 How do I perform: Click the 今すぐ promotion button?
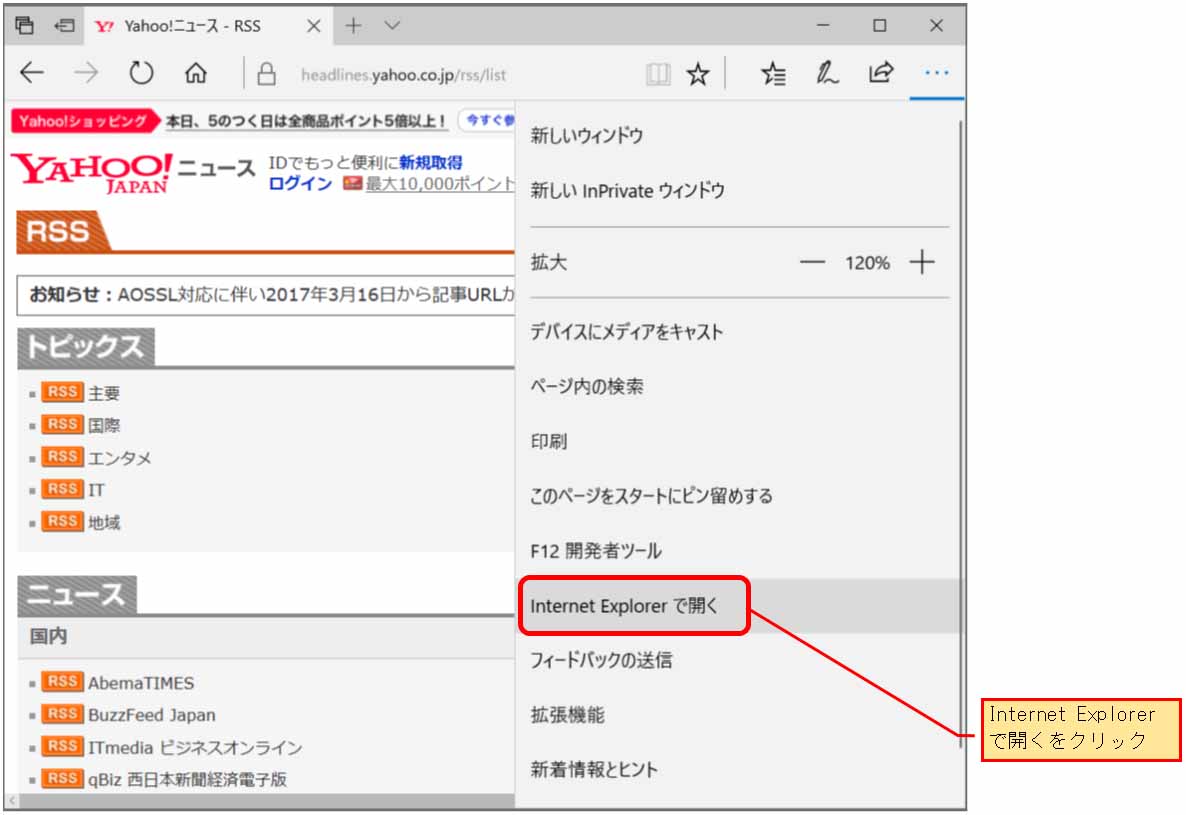(488, 120)
